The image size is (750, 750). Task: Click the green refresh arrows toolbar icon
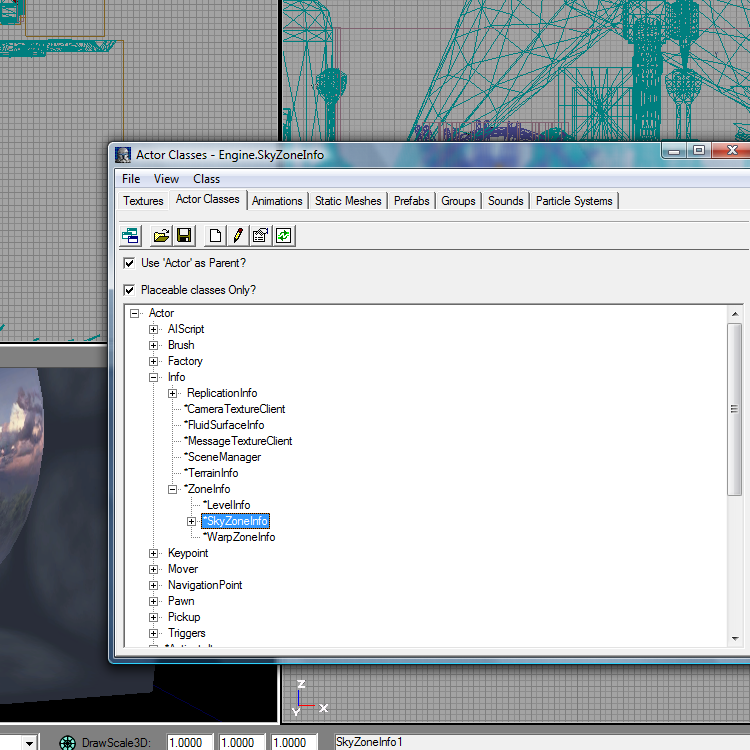pos(284,236)
